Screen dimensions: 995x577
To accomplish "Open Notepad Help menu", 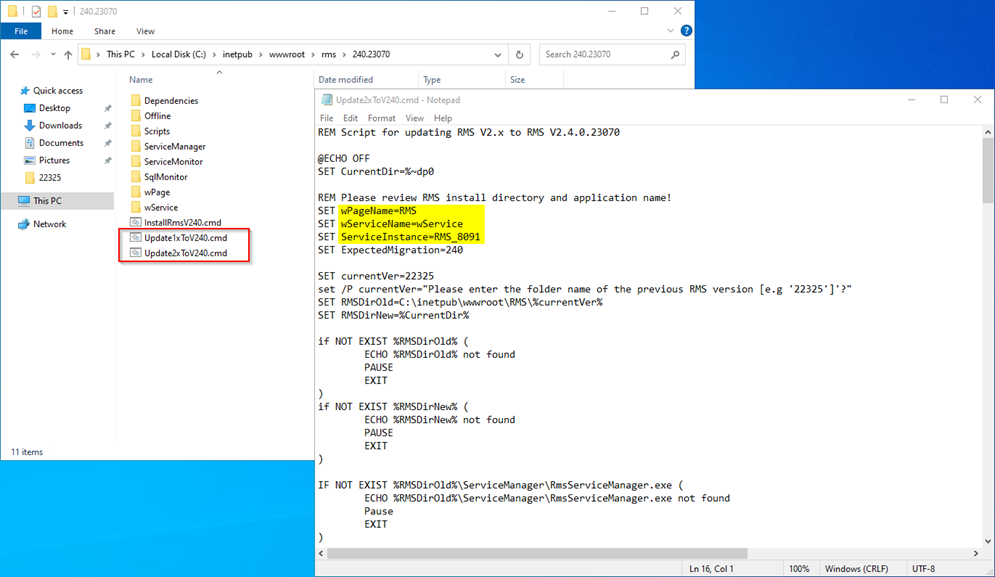I will tap(443, 118).
